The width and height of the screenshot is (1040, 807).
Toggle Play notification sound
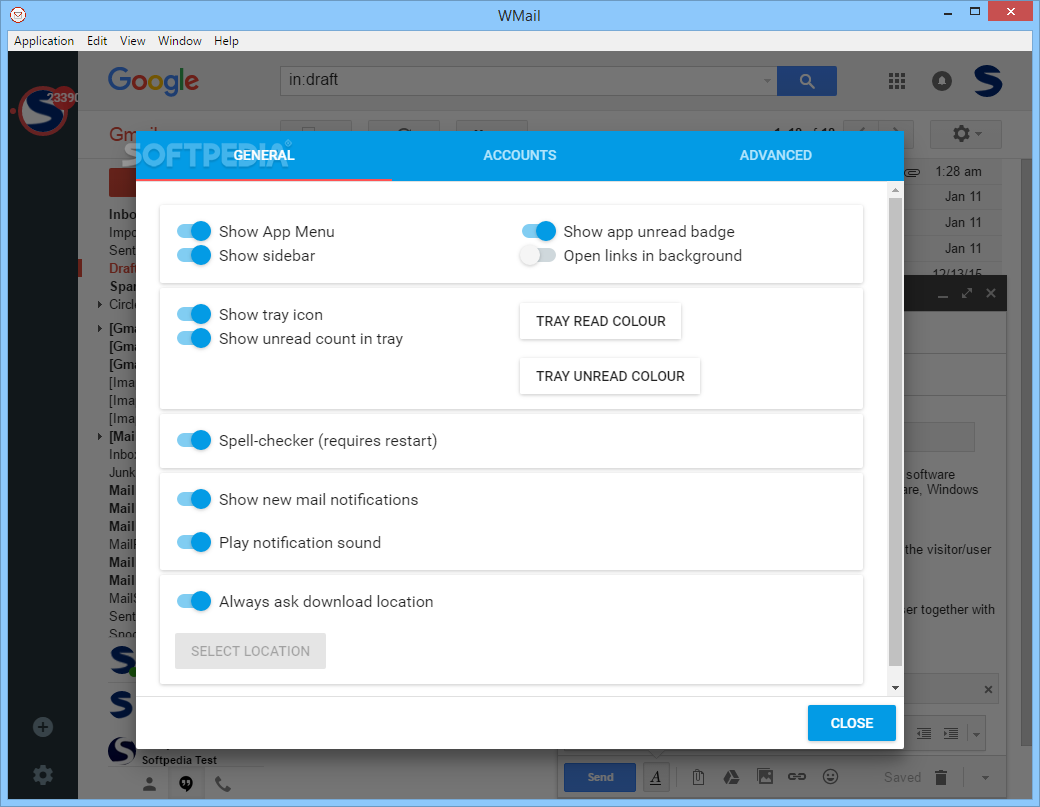click(194, 542)
